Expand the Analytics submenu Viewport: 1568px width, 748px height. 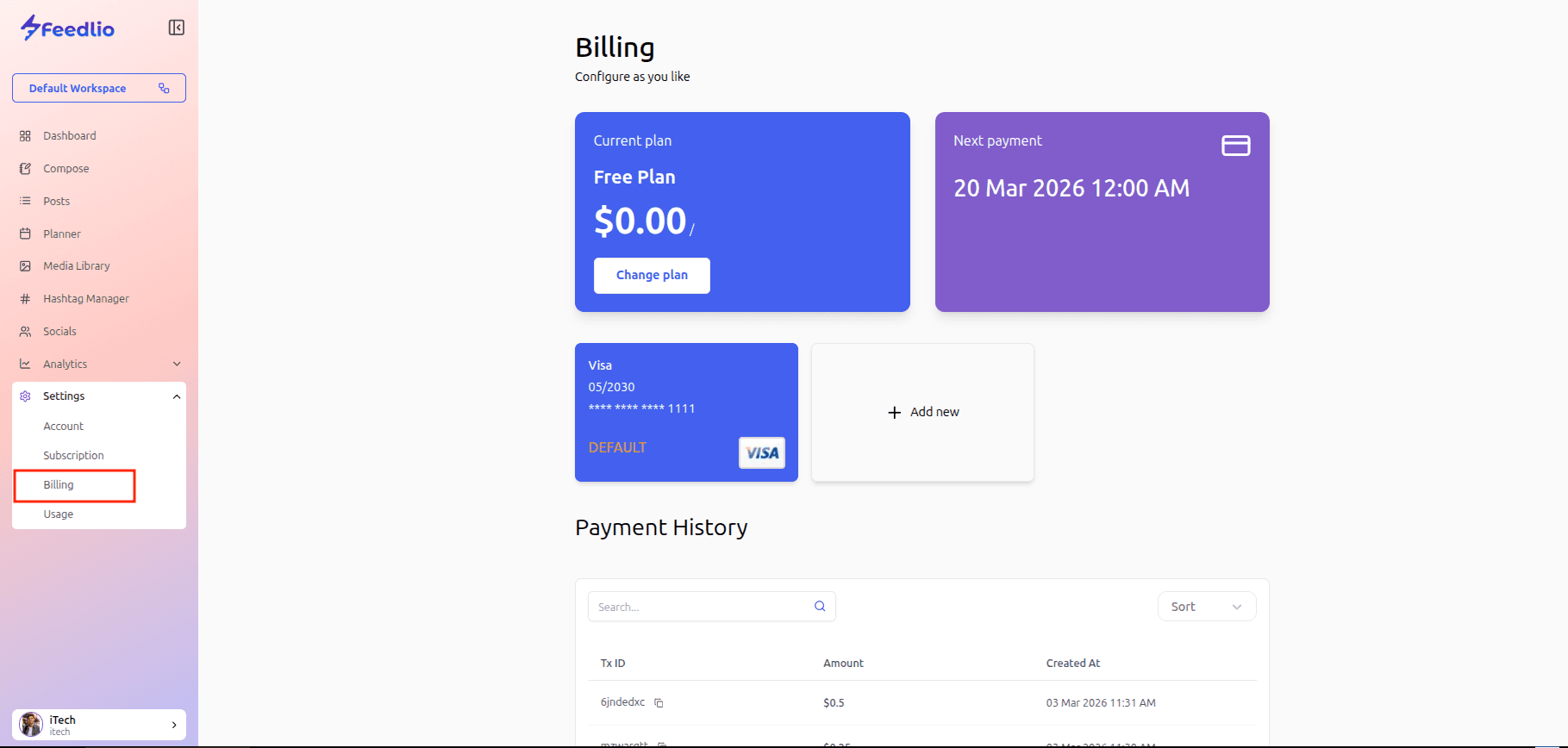177,364
